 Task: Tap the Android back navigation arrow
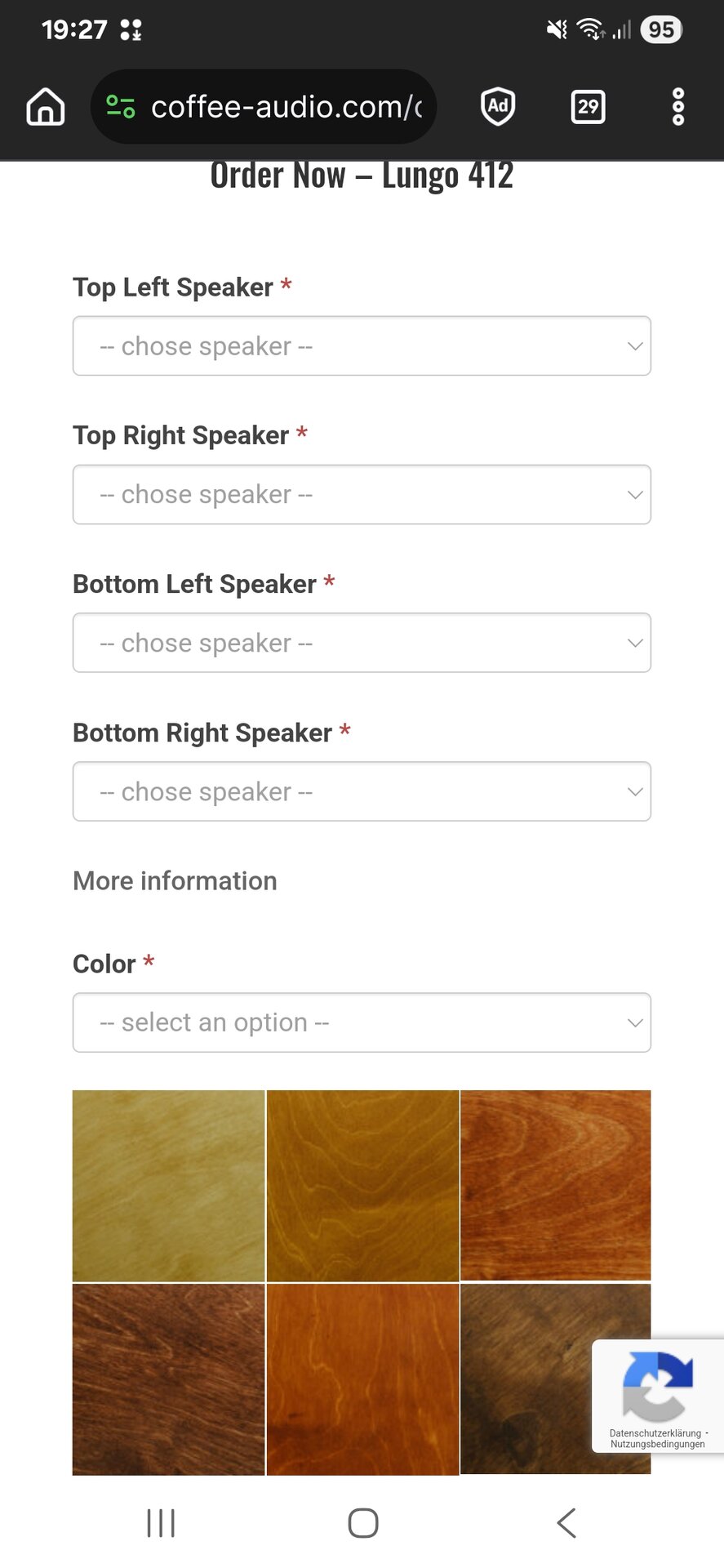(x=566, y=1523)
